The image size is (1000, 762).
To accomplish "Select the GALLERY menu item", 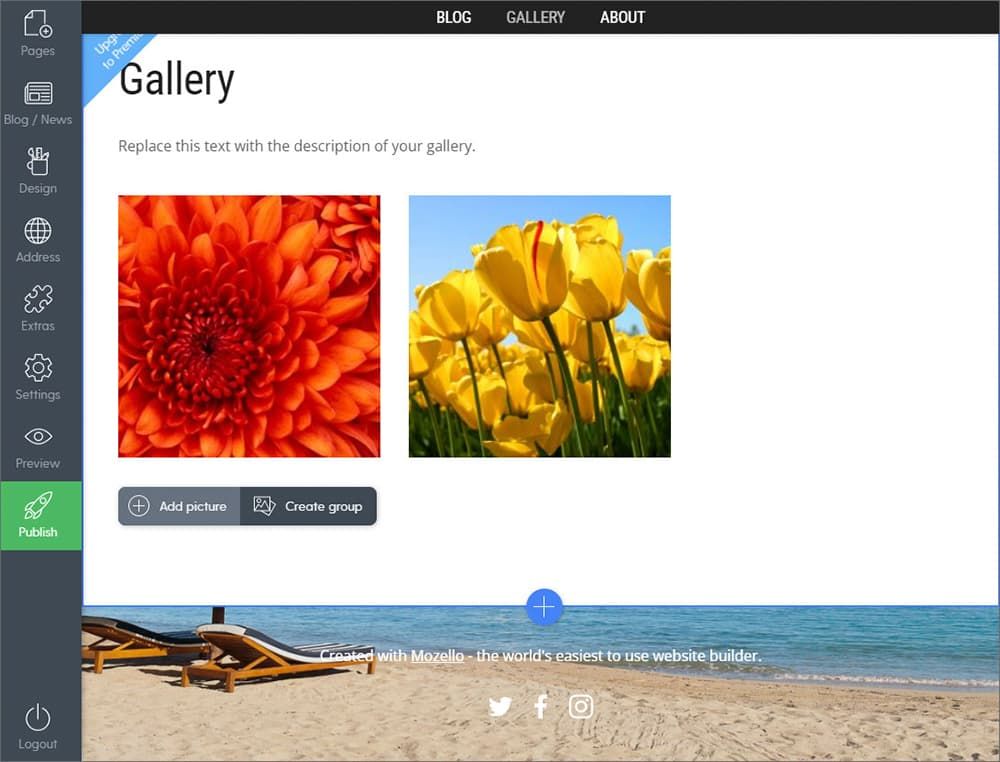I will tap(536, 17).
